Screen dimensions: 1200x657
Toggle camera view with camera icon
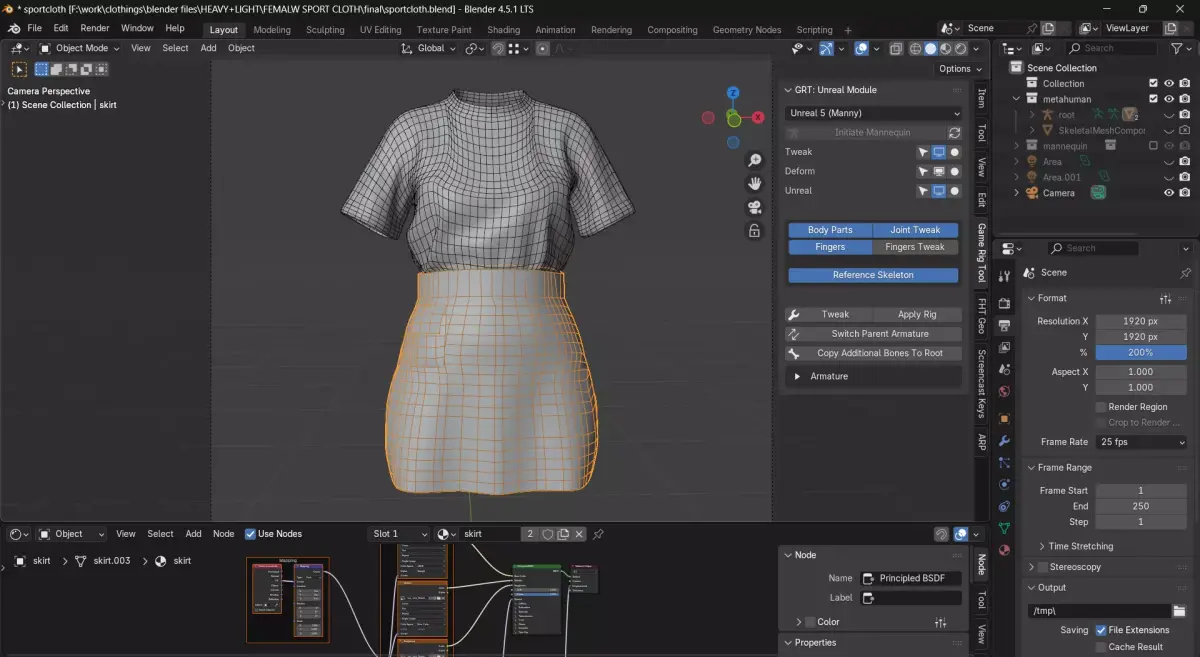click(755, 208)
